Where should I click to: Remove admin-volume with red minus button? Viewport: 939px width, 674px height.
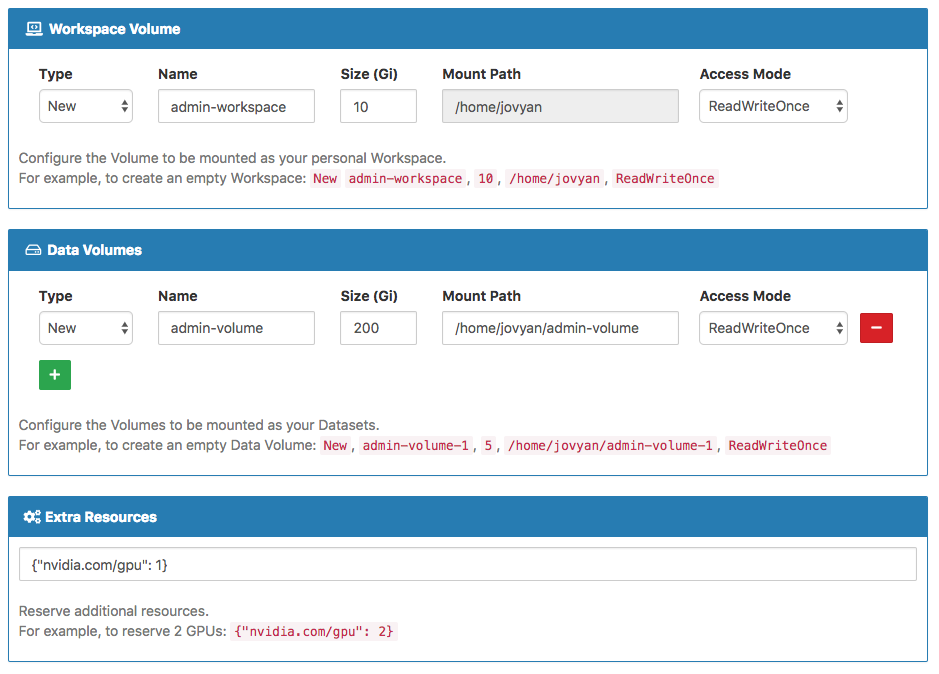point(876,328)
